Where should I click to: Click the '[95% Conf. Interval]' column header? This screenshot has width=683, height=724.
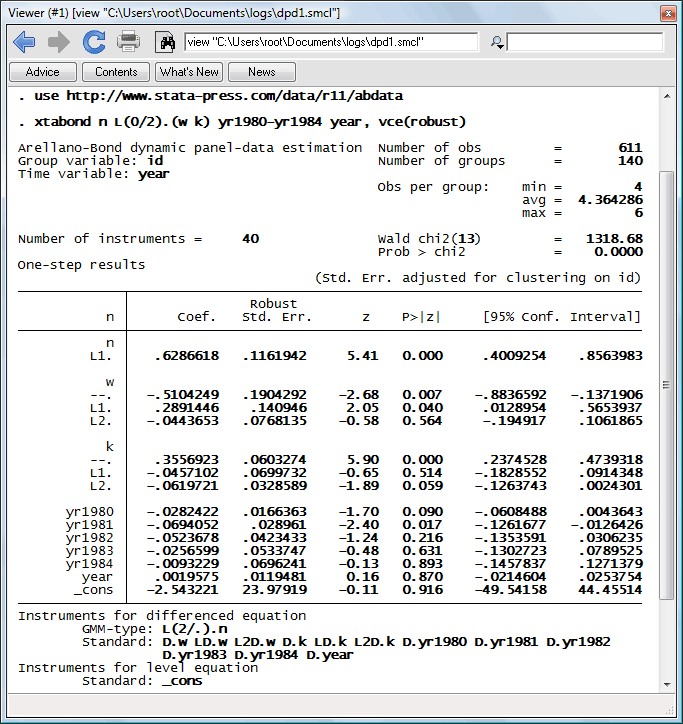pos(562,317)
